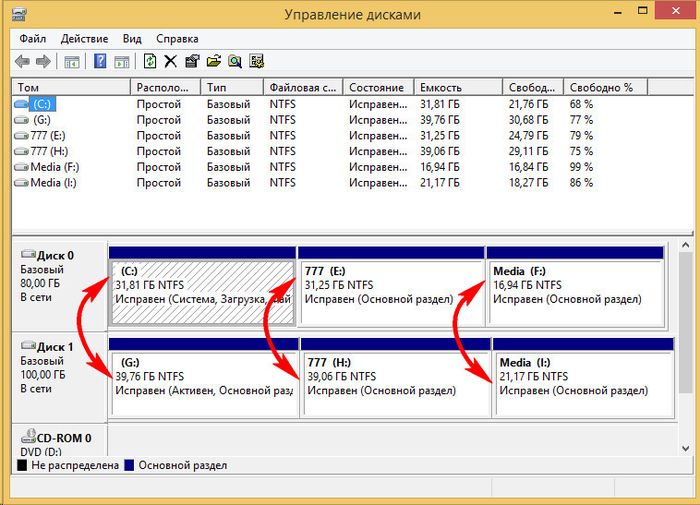Refresh disks with the green arrows icon
This screenshot has width=700, height=505.
coord(150,61)
